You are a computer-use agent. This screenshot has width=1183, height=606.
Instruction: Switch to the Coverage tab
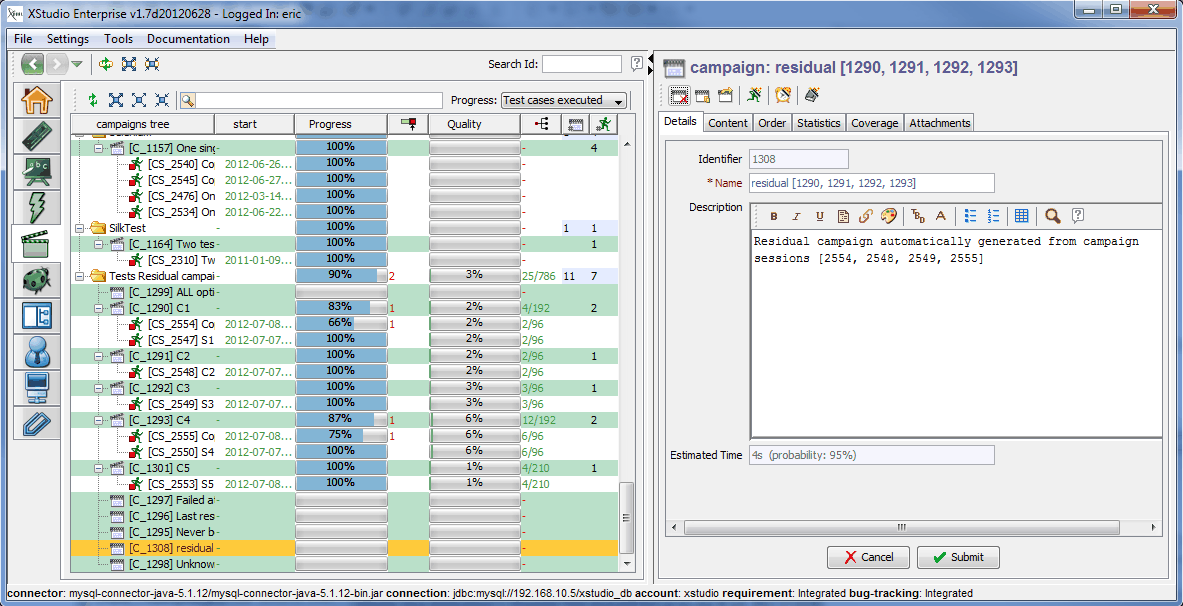pos(875,122)
